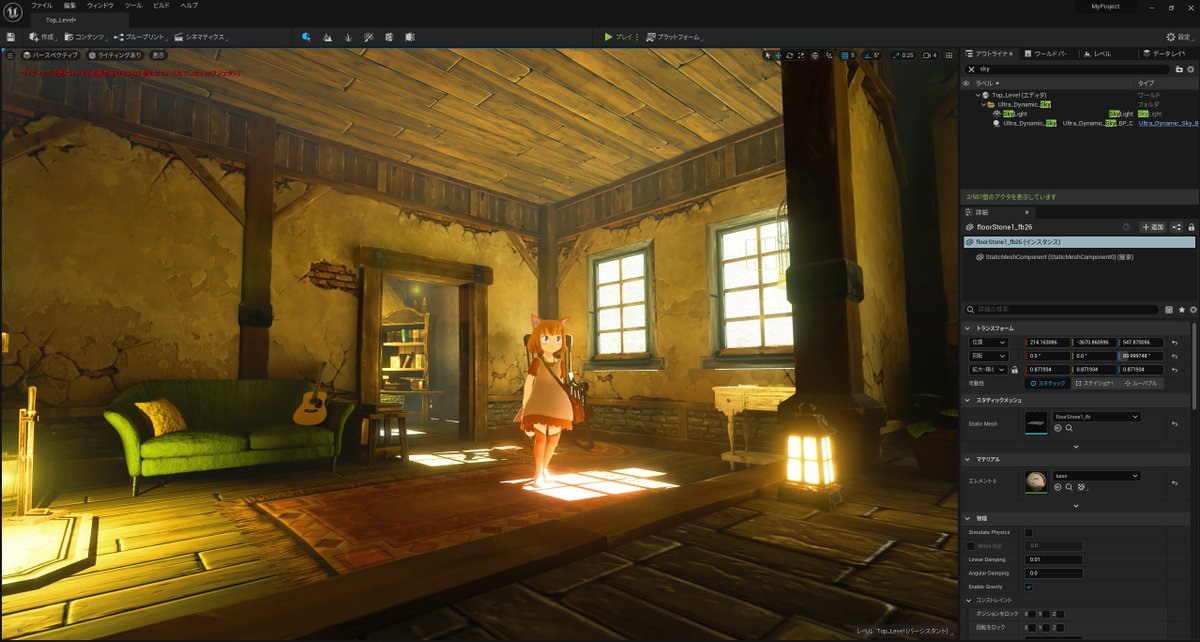Open property matrix grid icon in details
The image size is (1200, 642).
tap(1169, 310)
